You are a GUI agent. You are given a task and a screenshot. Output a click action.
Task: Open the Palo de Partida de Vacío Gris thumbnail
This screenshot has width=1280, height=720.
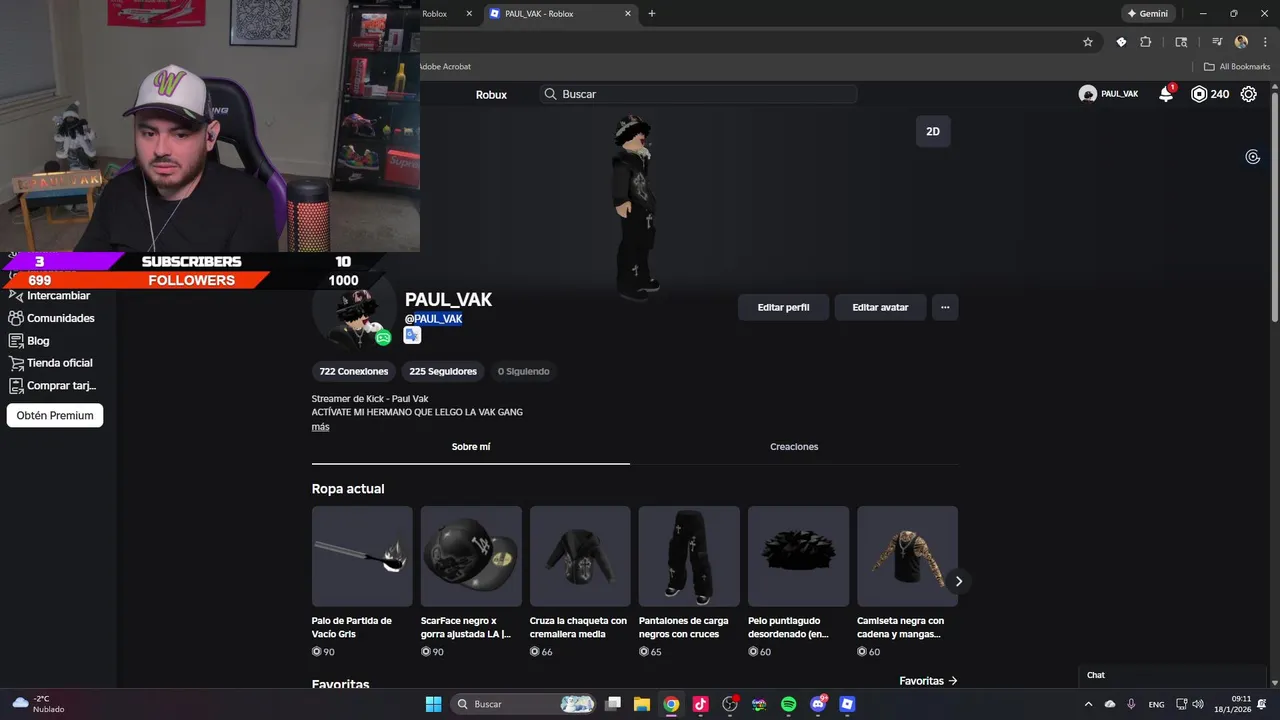coord(362,556)
